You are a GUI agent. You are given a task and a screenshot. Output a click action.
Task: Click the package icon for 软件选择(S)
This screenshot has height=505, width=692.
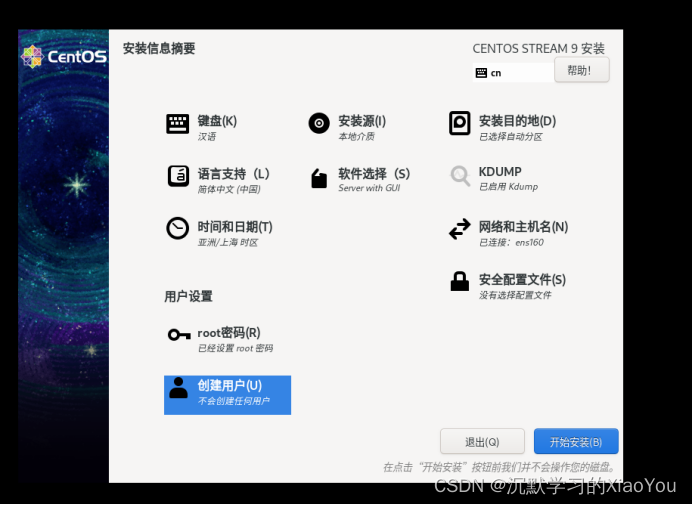coord(319,178)
